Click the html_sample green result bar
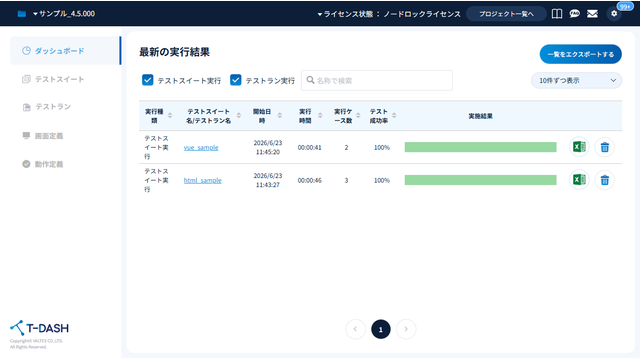The width and height of the screenshot is (640, 360). 480,180
